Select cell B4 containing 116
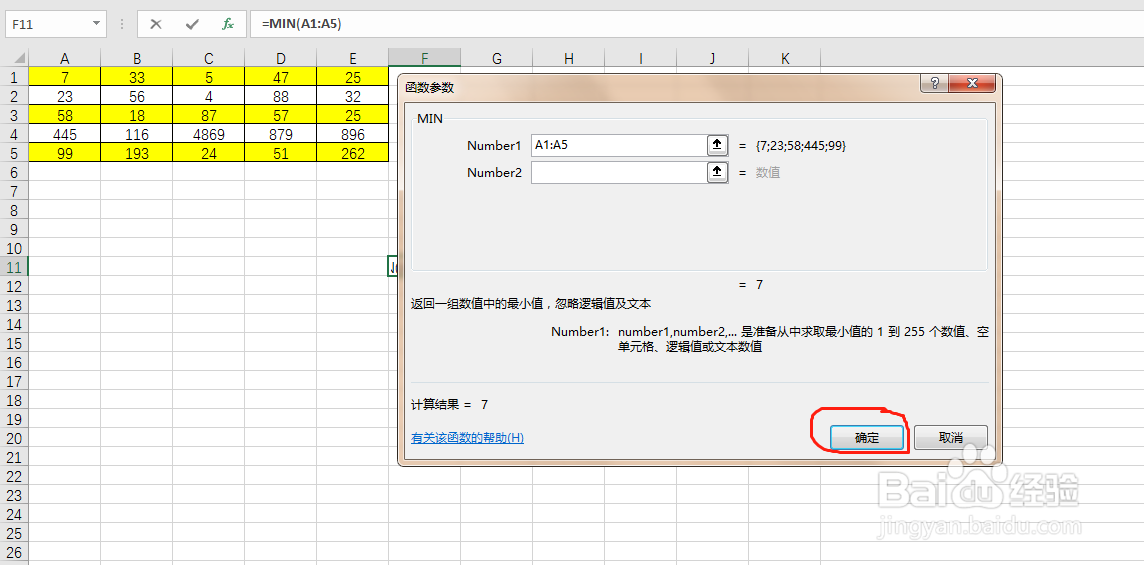1144x565 pixels. 136,134
